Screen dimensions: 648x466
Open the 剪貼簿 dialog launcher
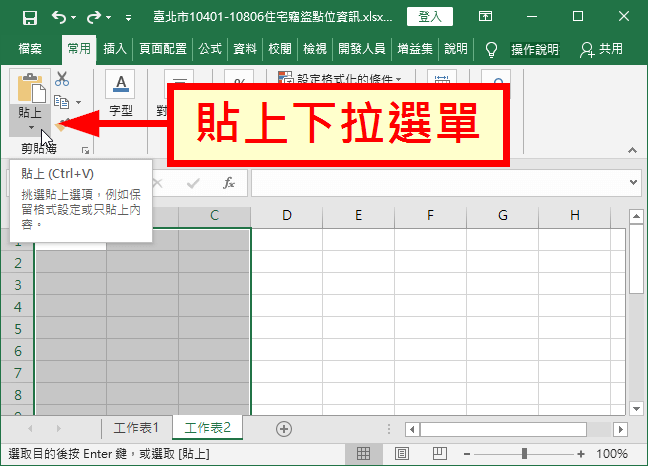pos(85,150)
